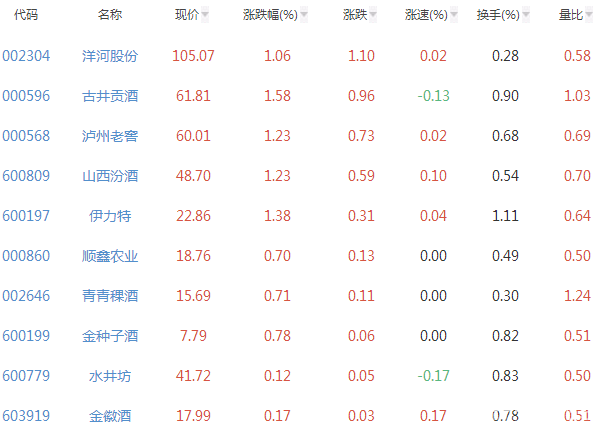This screenshot has height=431, width=602.
Task: Click 涨跌幅 value 0.70 for 顺鑫农业
Action: (277, 256)
